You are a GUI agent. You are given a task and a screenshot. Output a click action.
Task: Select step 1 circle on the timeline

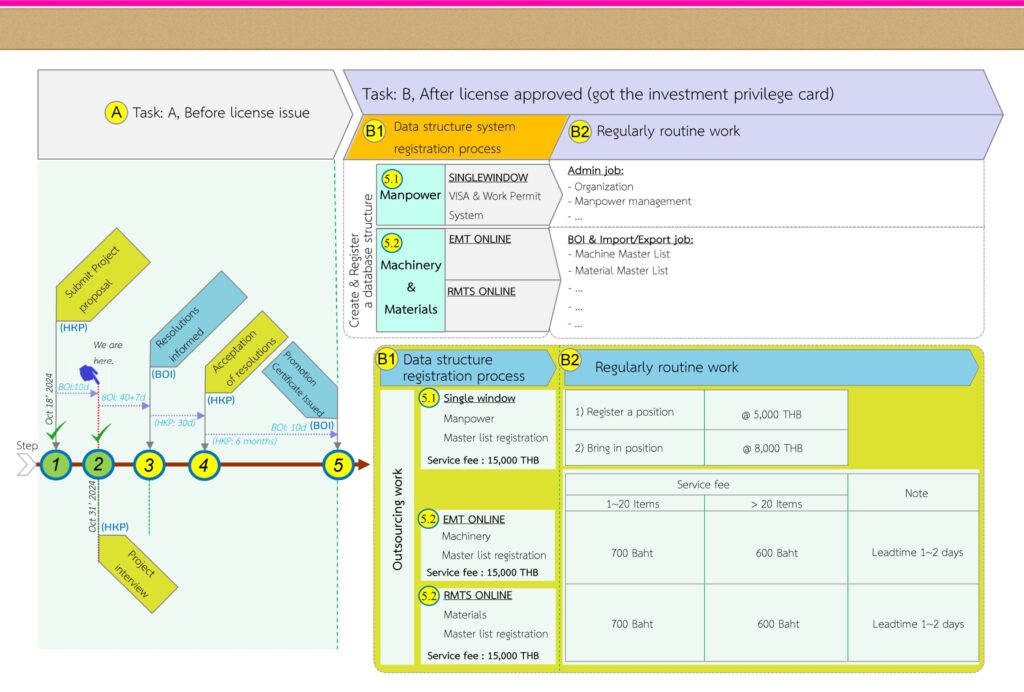pyautogui.click(x=56, y=465)
